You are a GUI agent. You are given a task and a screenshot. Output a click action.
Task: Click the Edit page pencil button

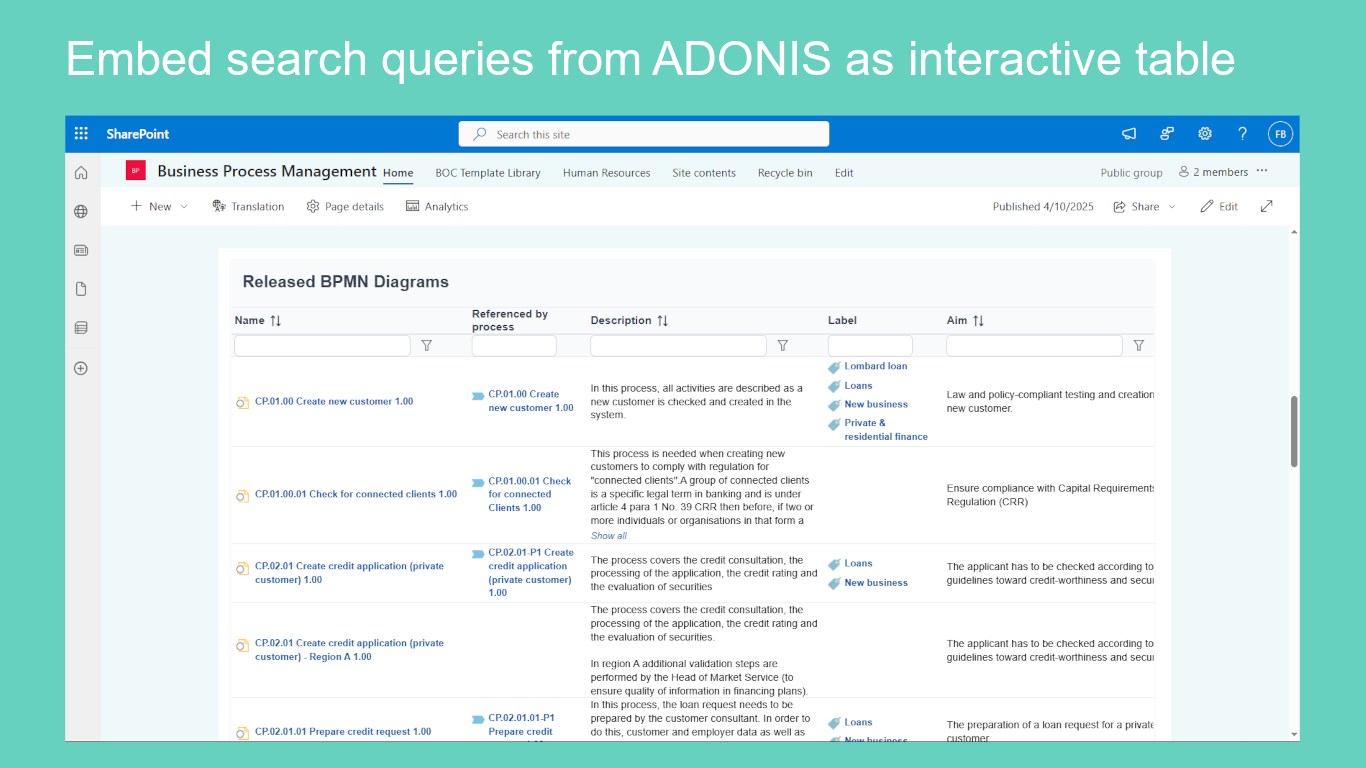point(1219,206)
